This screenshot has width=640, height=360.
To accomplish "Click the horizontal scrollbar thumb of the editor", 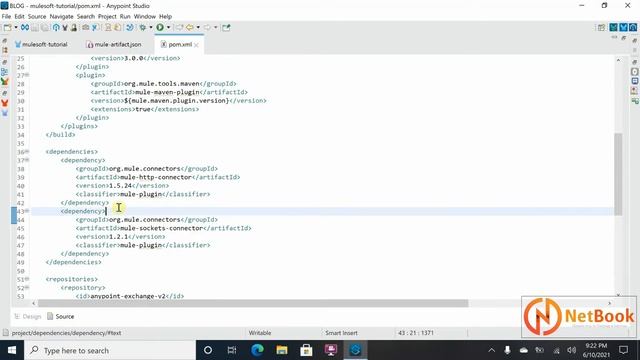I will click(x=253, y=303).
